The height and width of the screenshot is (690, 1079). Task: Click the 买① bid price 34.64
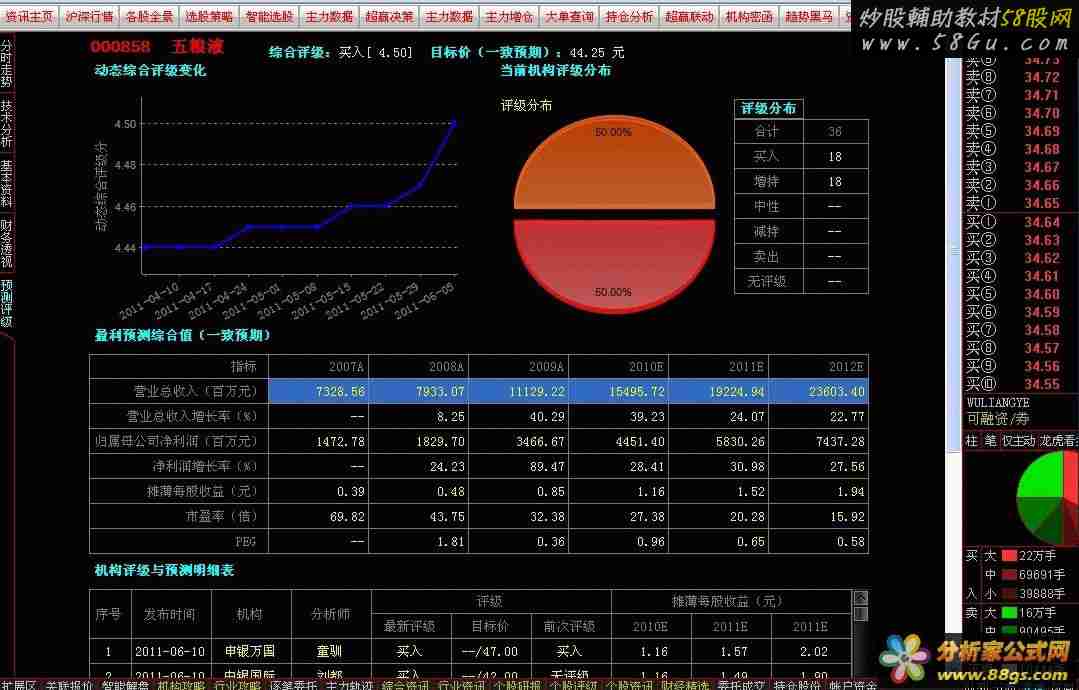pyautogui.click(x=1042, y=222)
